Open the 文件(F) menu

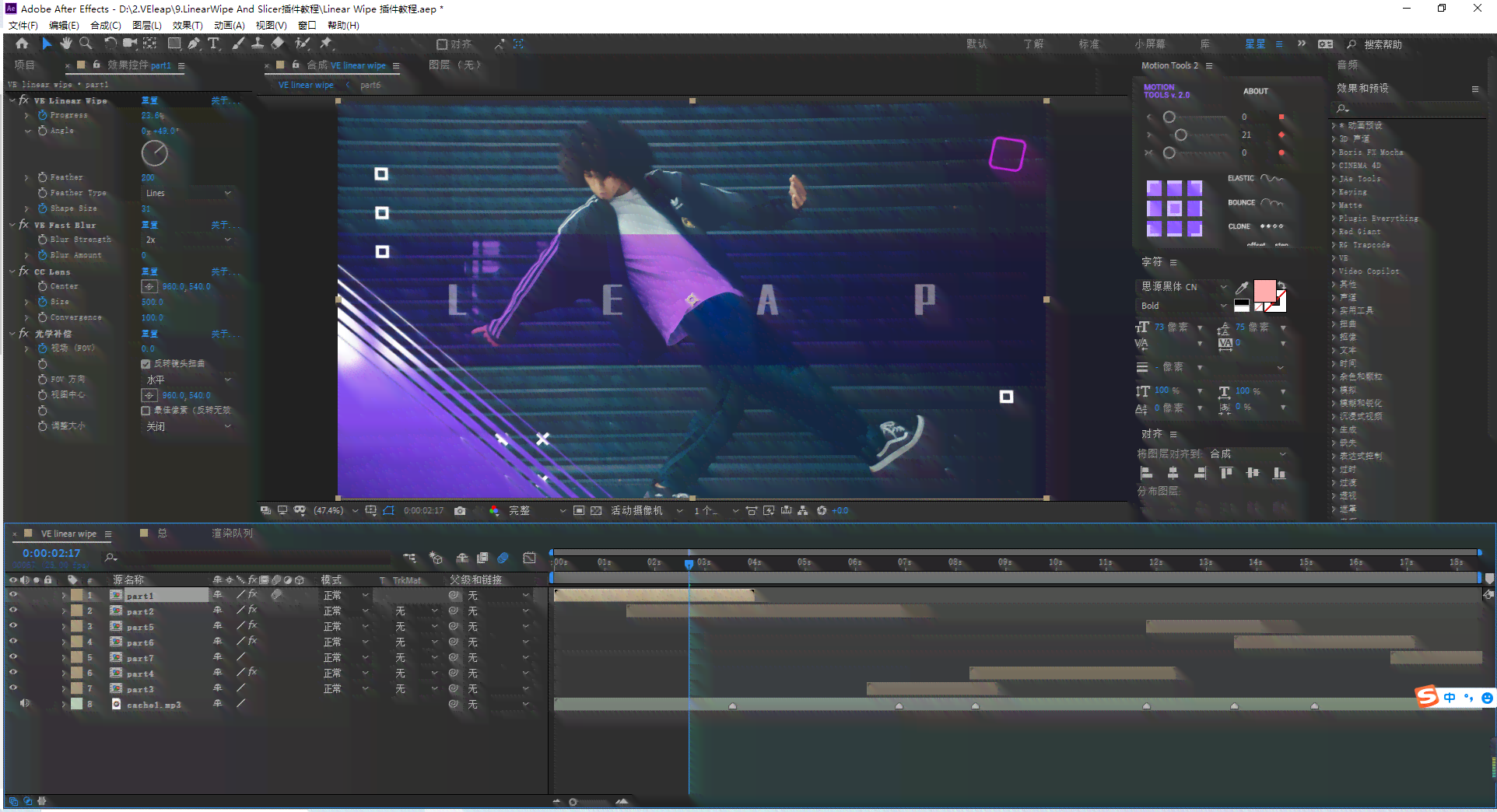tap(23, 26)
